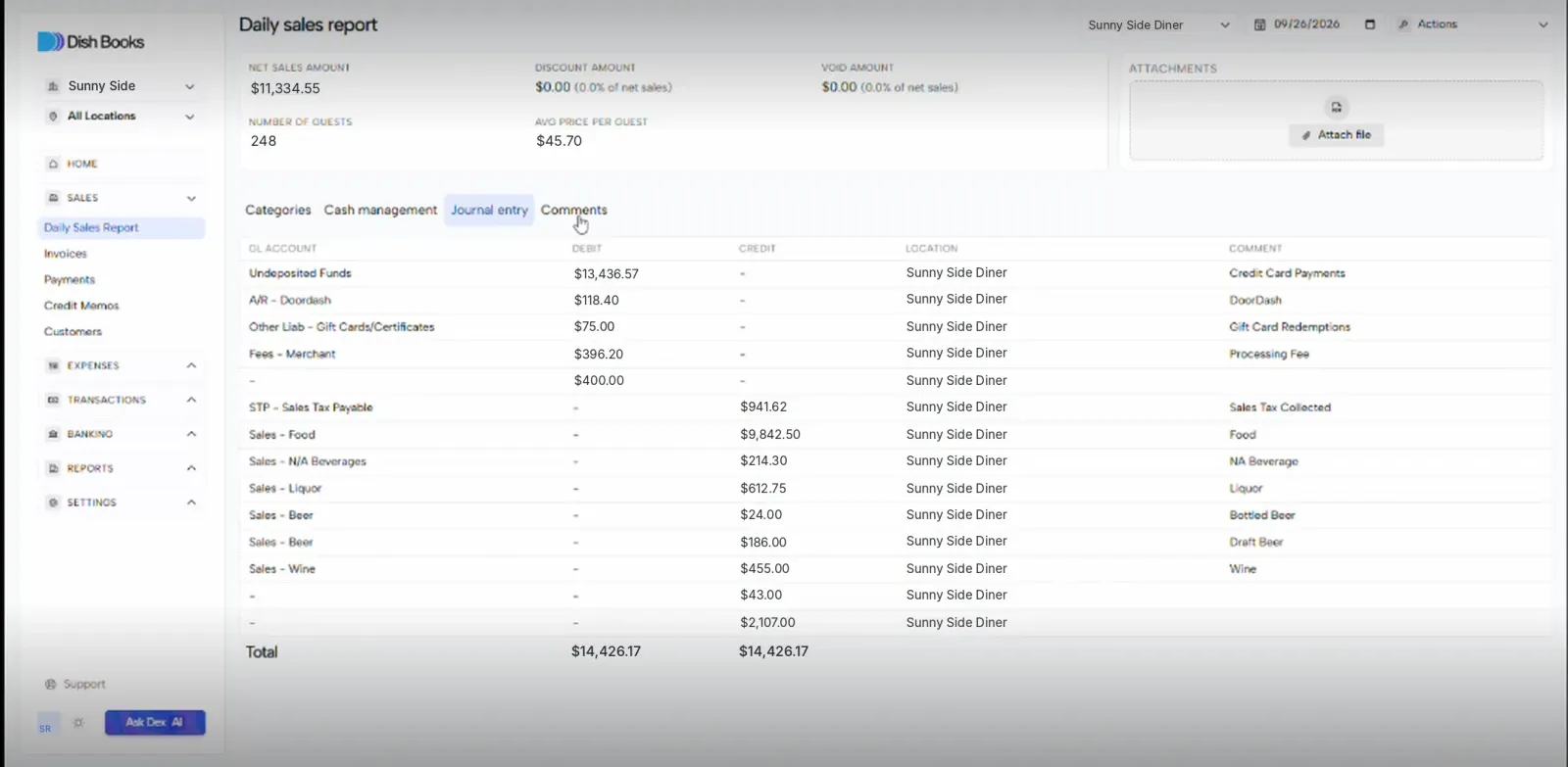Open Invoices in the sidebar
This screenshot has width=1568, height=767.
[66, 254]
